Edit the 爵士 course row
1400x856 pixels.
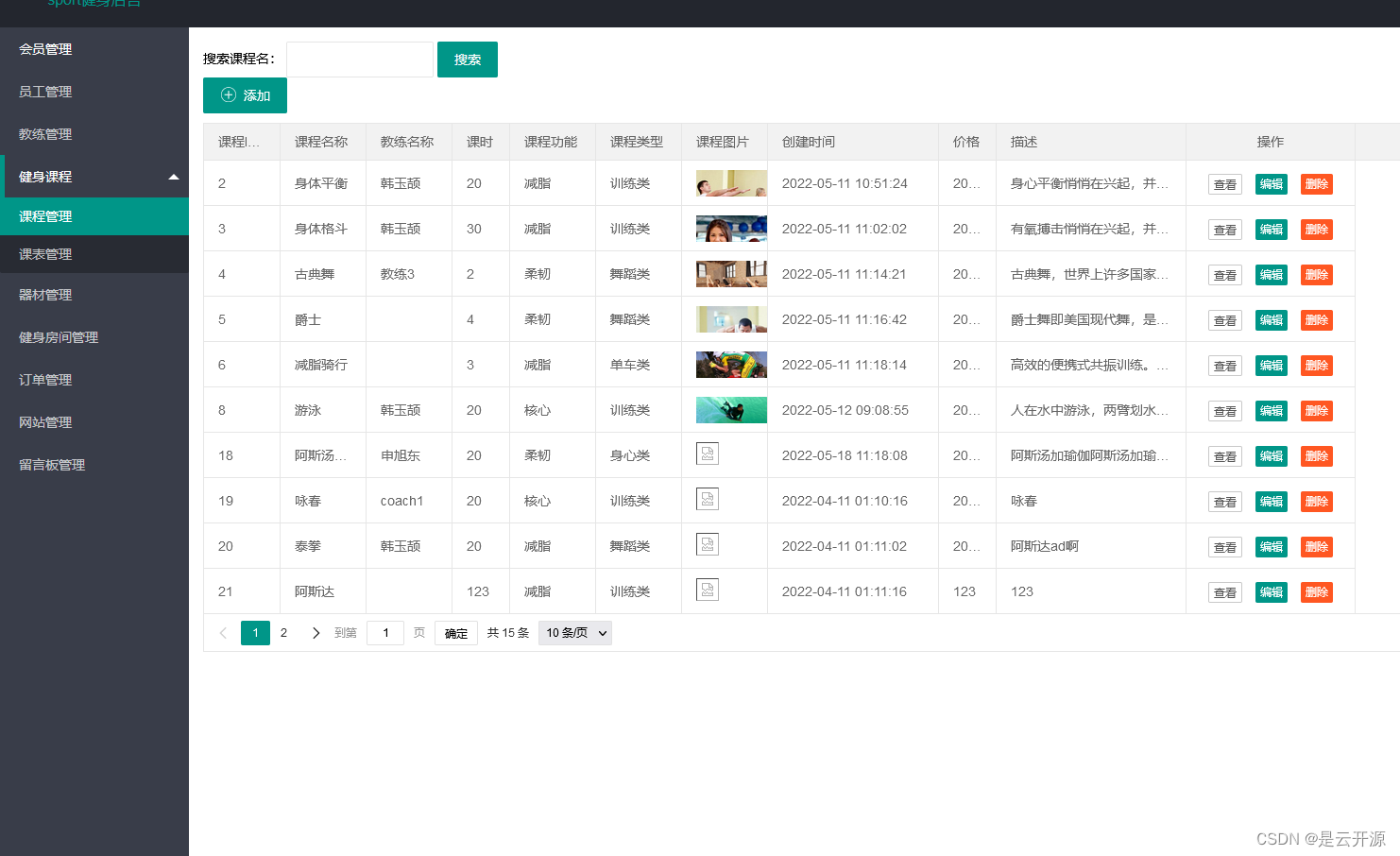coord(1272,320)
